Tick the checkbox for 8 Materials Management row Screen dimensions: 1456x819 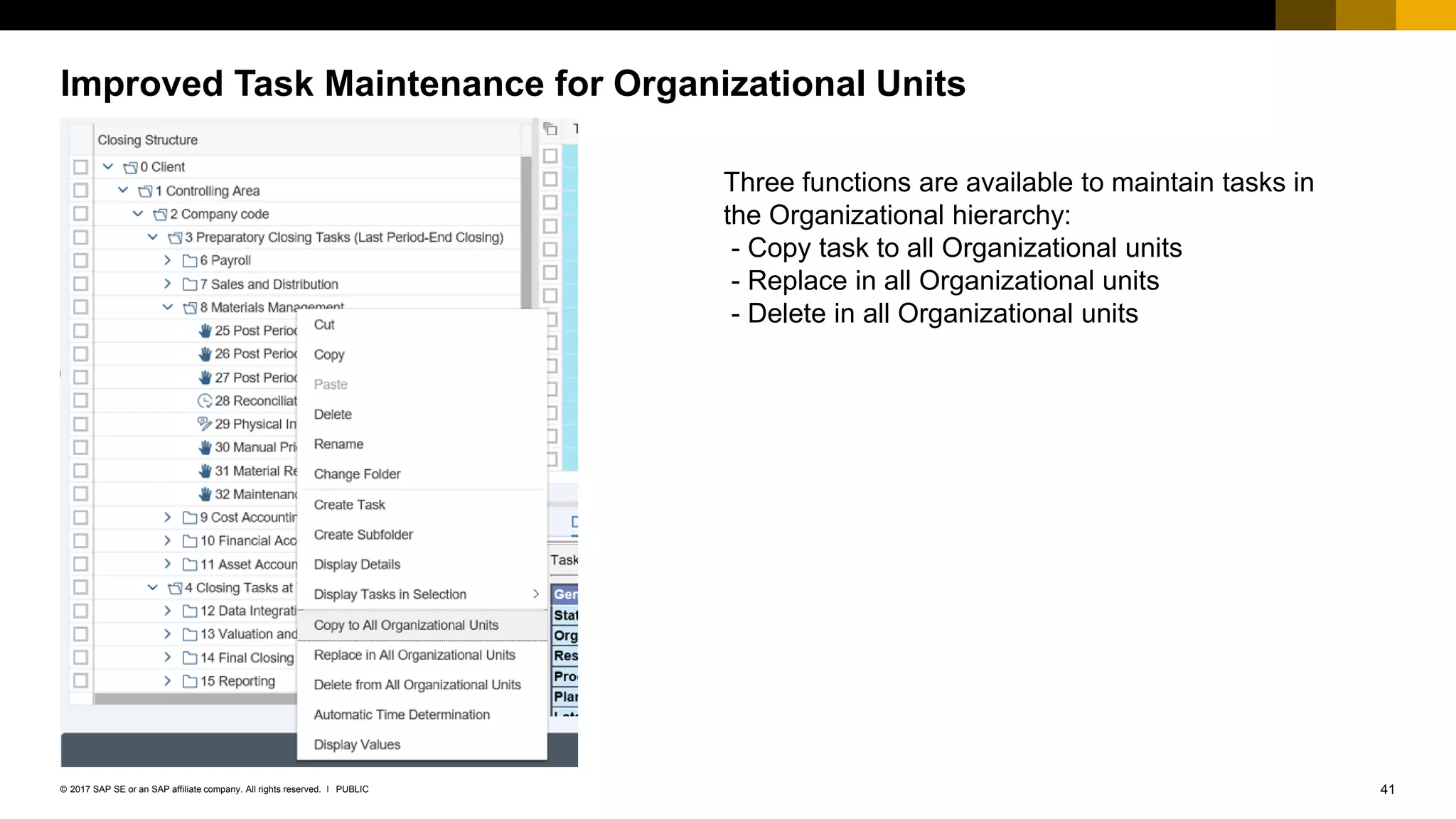click(80, 307)
